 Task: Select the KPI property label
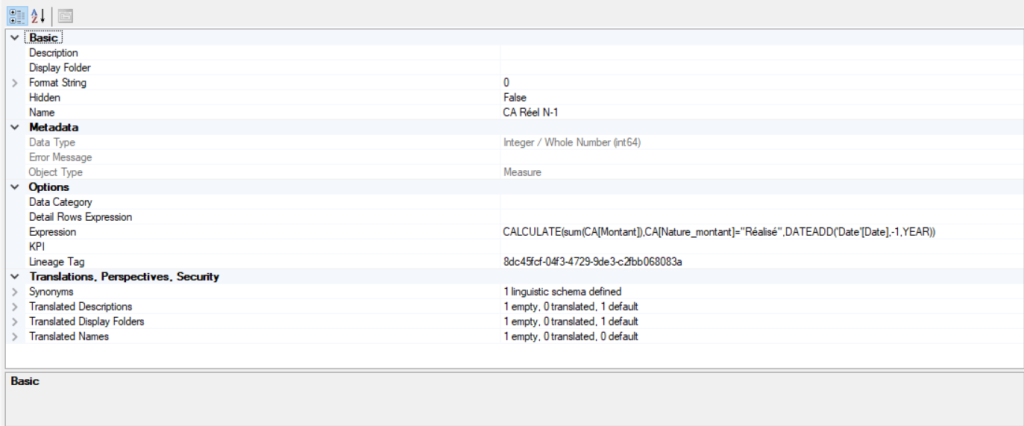[x=36, y=247]
